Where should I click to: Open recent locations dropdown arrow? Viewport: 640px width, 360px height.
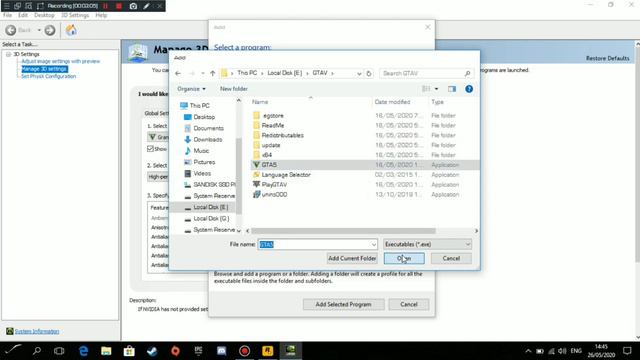[202, 73]
